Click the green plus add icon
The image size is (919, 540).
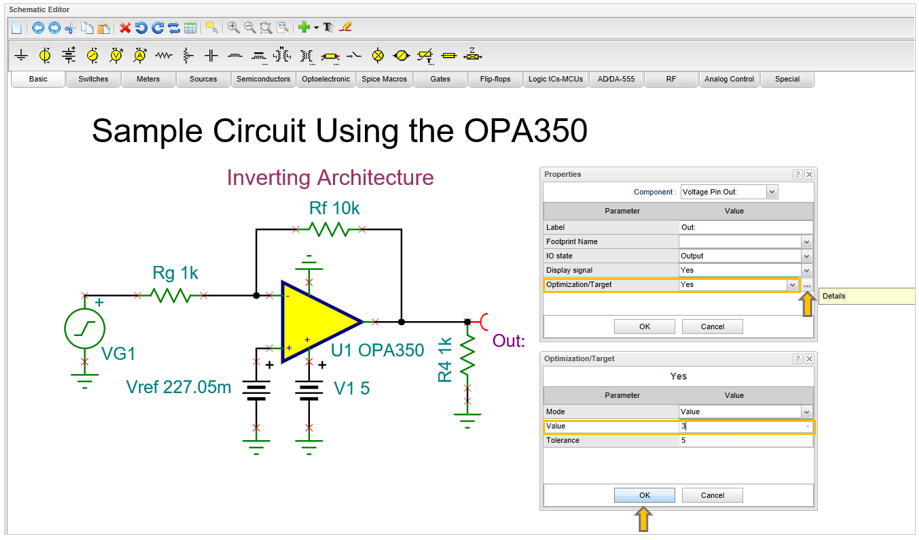tap(304, 28)
